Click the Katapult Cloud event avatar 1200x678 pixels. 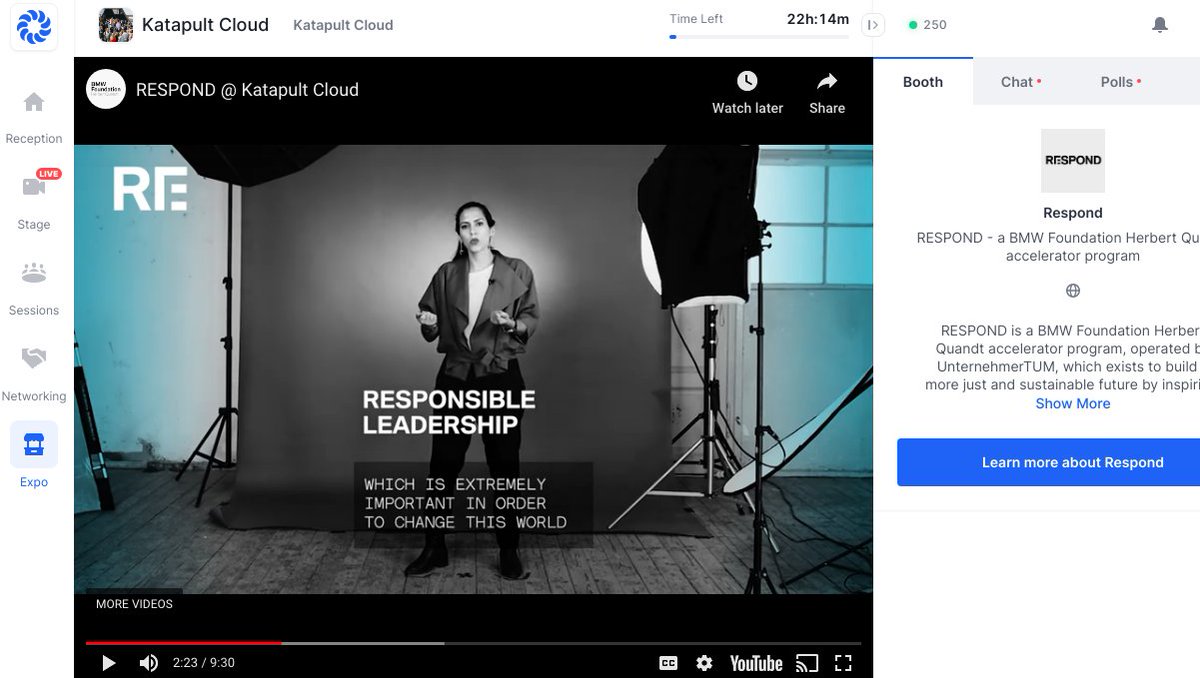116,25
